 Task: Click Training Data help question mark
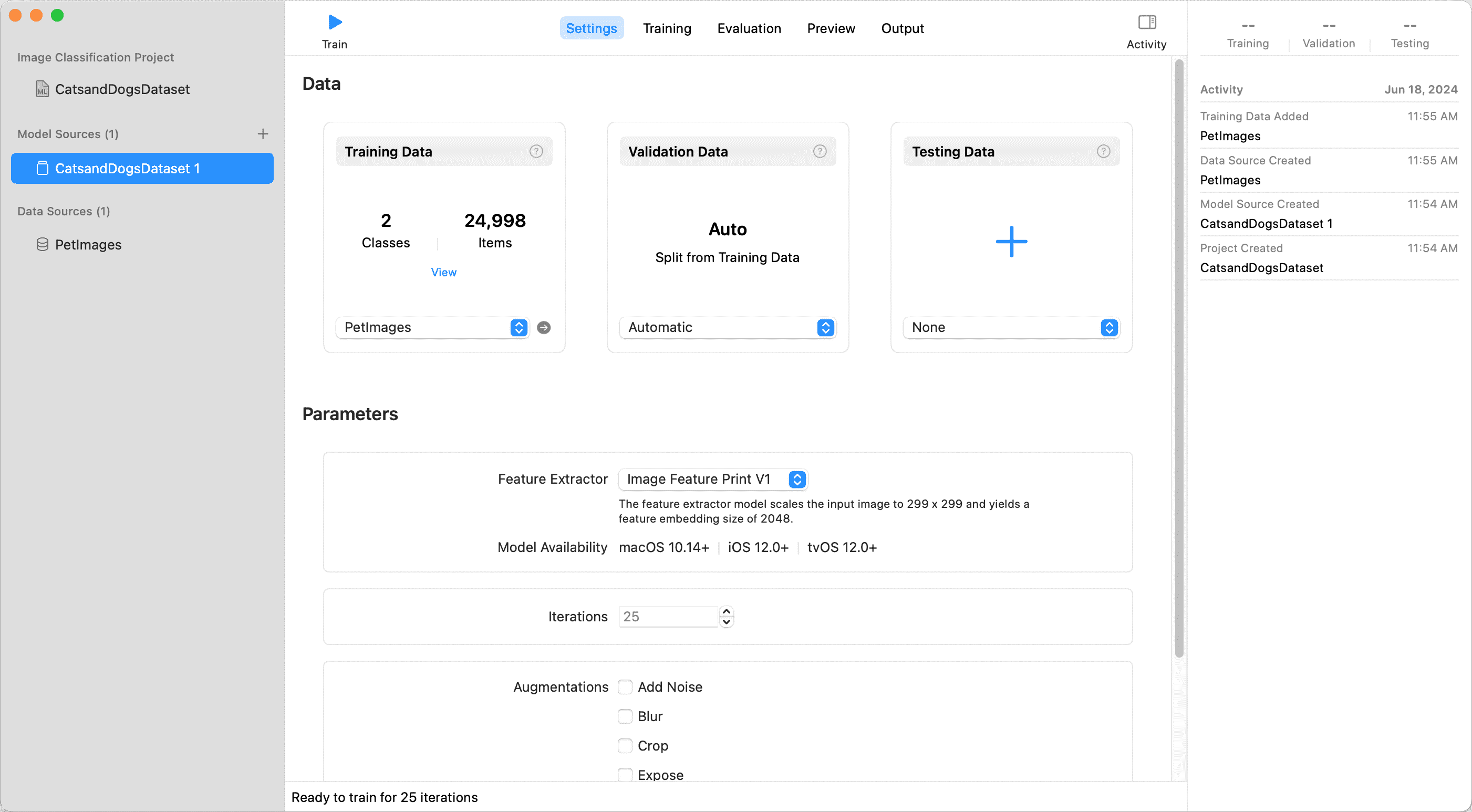(535, 151)
